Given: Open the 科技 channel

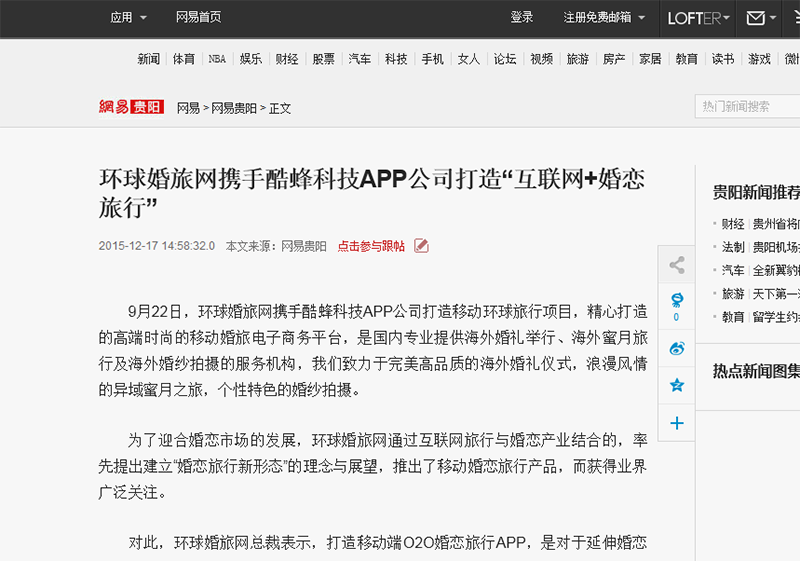Looking at the screenshot, I should tap(396, 59).
